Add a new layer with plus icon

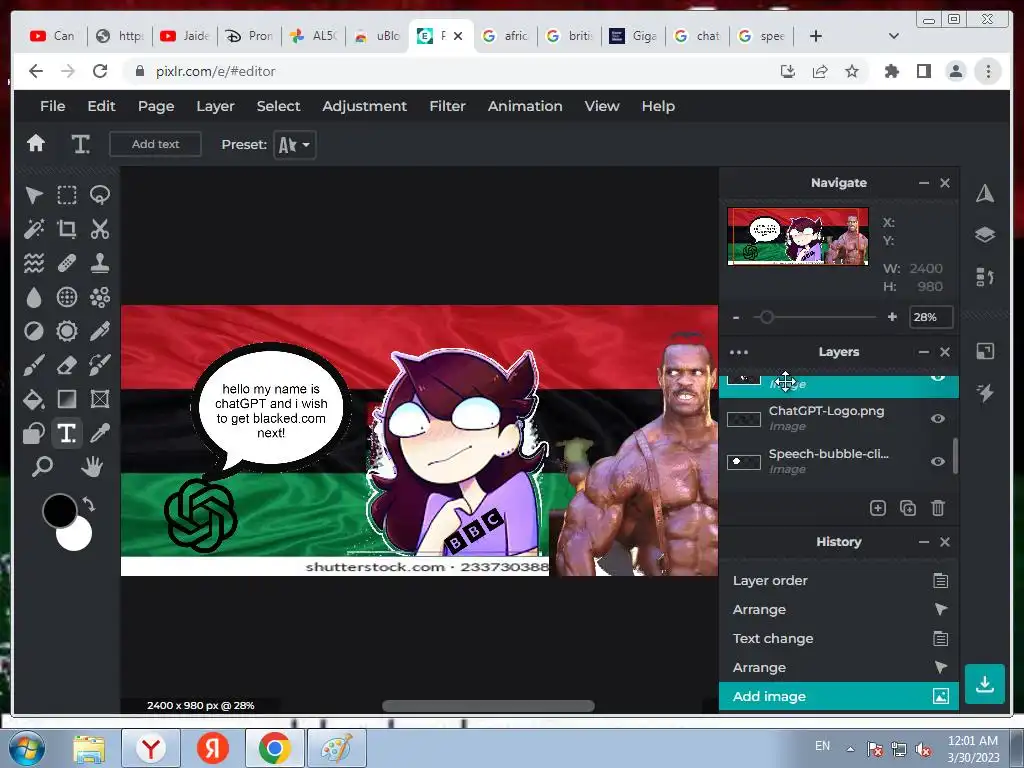878,508
